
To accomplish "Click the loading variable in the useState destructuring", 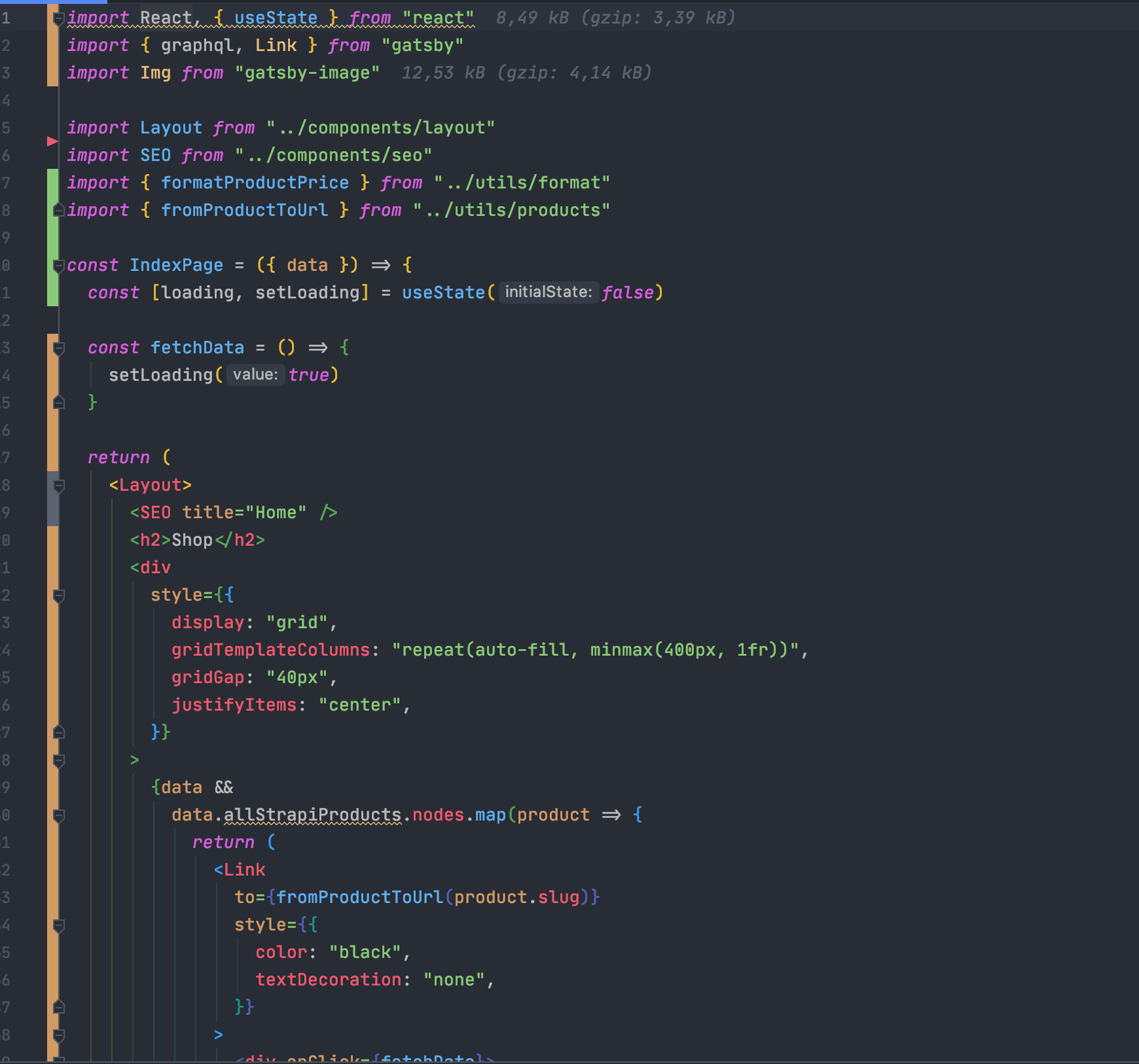I will [197, 293].
